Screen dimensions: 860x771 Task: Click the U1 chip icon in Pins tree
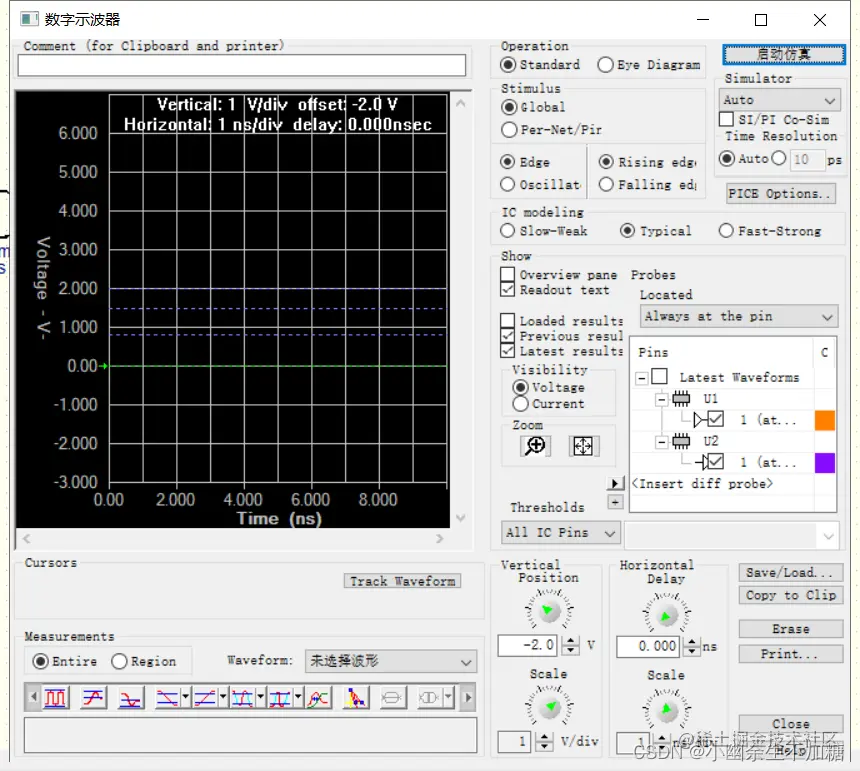681,399
